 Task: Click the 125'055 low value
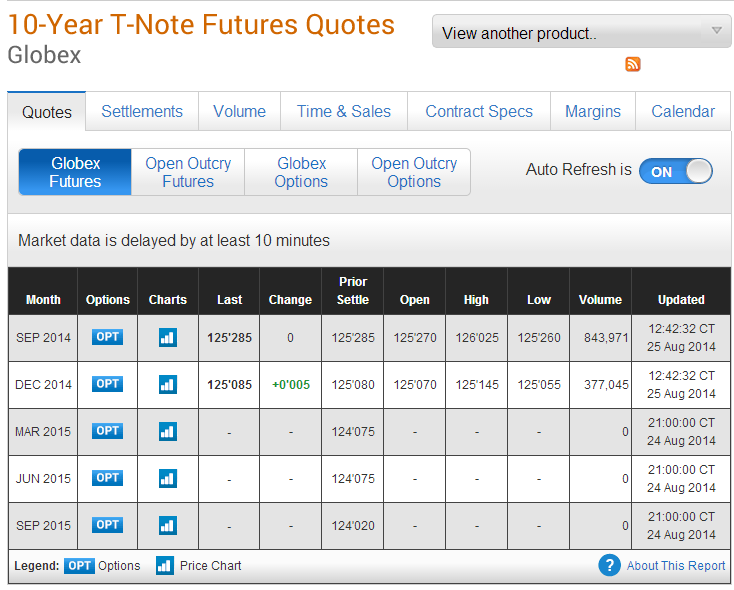point(539,385)
